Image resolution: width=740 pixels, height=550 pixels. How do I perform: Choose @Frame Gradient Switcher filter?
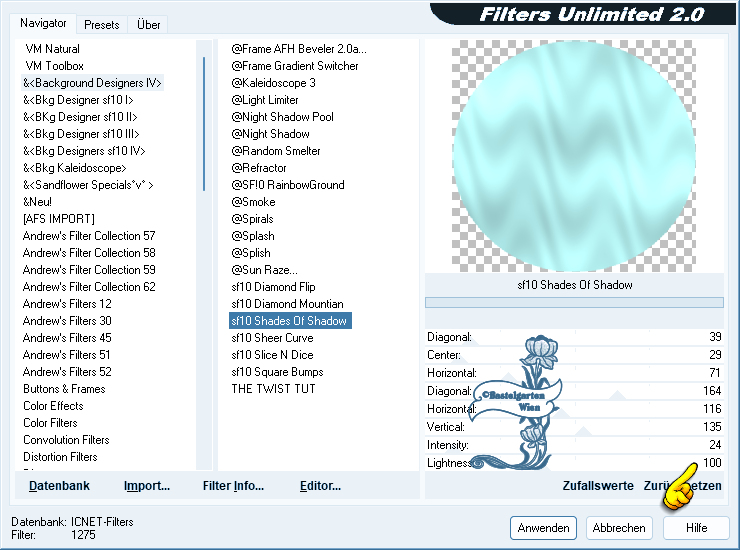(x=294, y=66)
